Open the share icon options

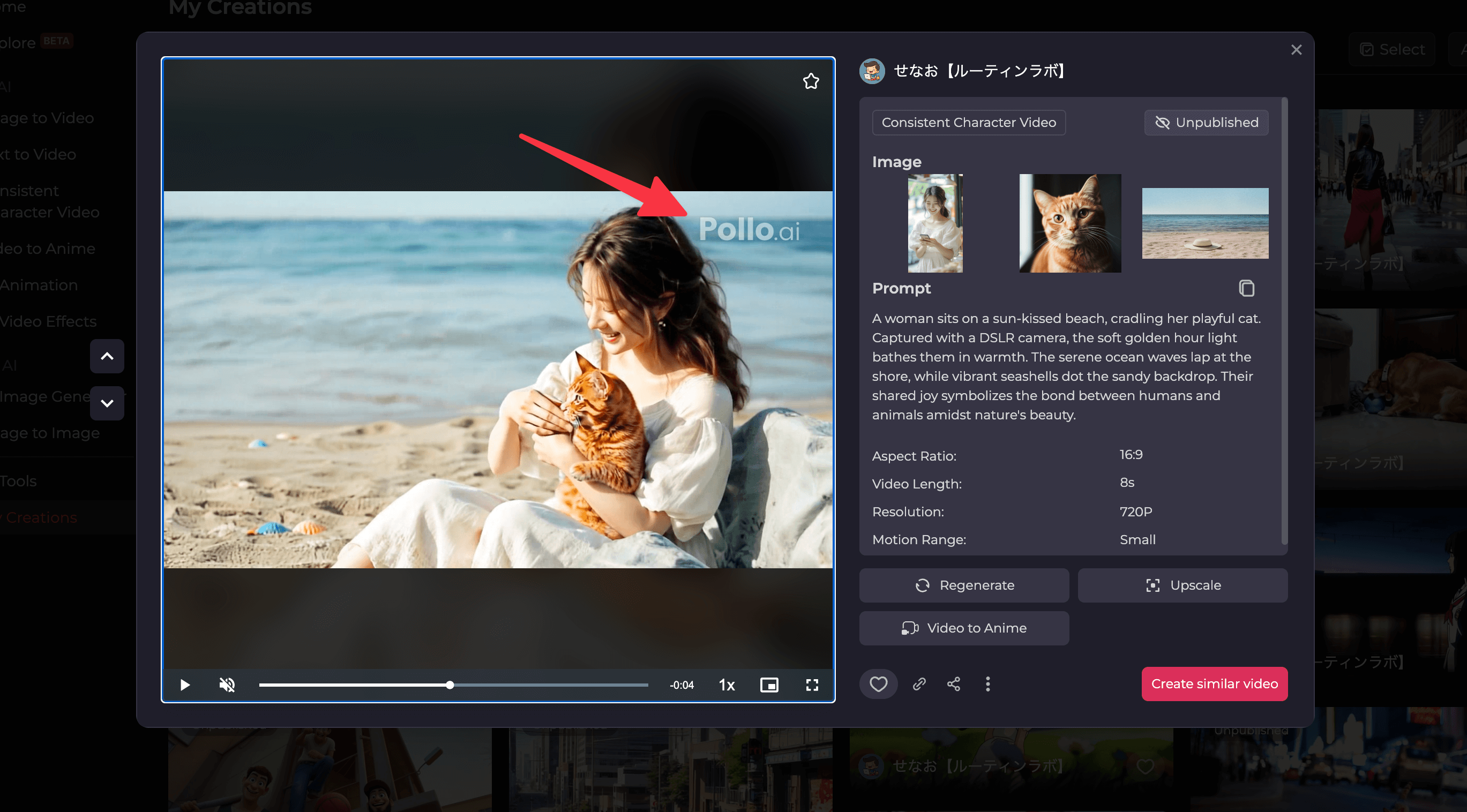[953, 684]
